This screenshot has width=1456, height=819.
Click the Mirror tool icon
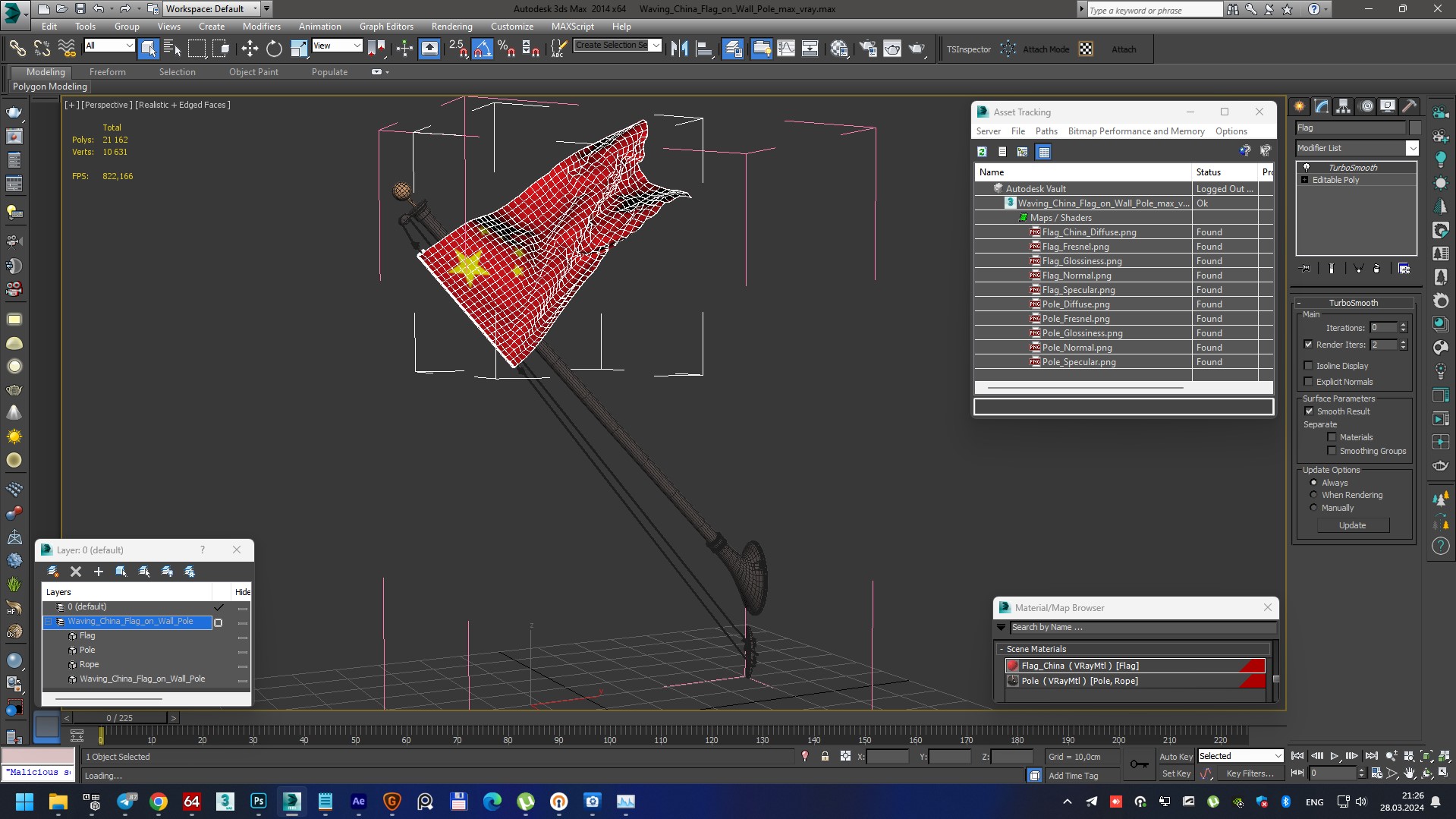click(x=679, y=49)
